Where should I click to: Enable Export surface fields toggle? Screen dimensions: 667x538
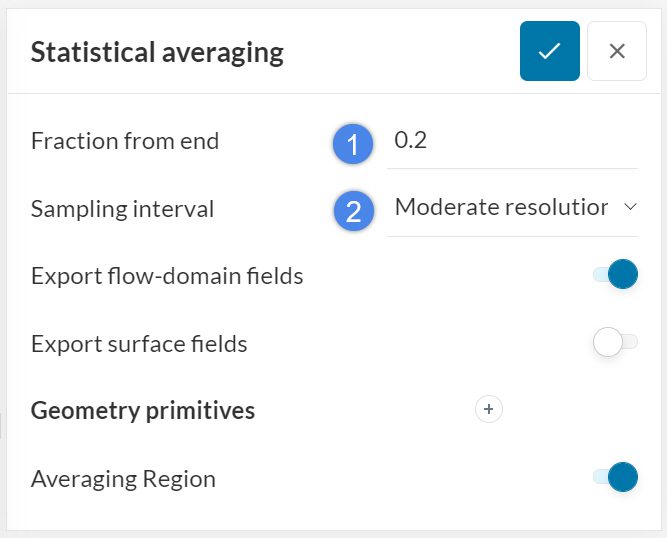coord(615,343)
